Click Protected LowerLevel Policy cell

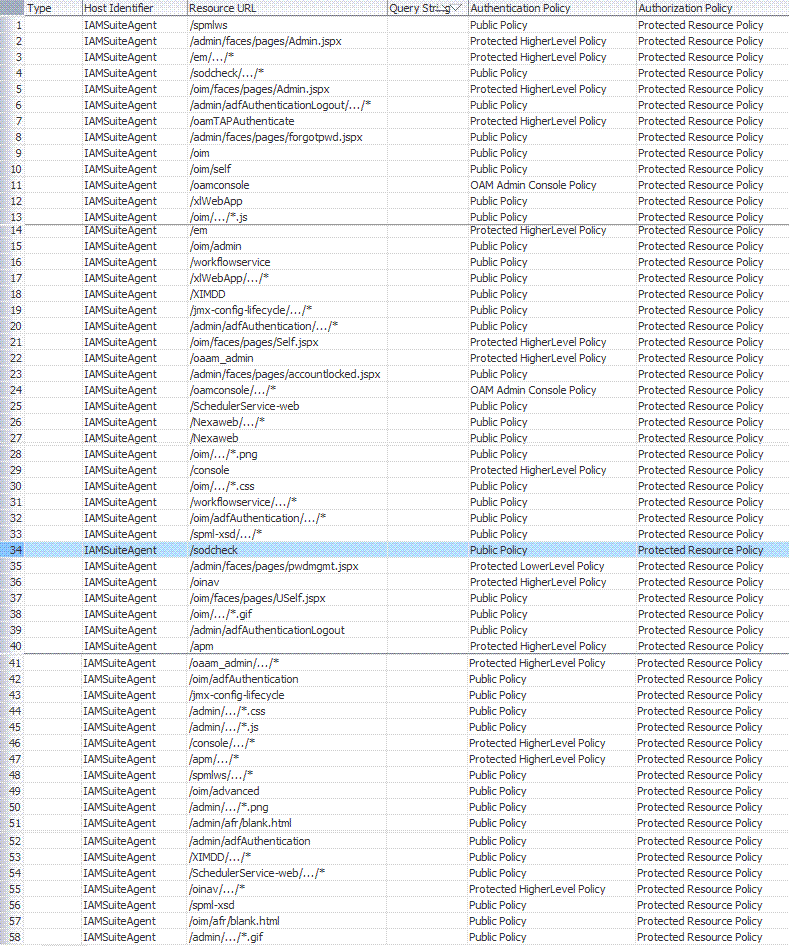click(552, 566)
